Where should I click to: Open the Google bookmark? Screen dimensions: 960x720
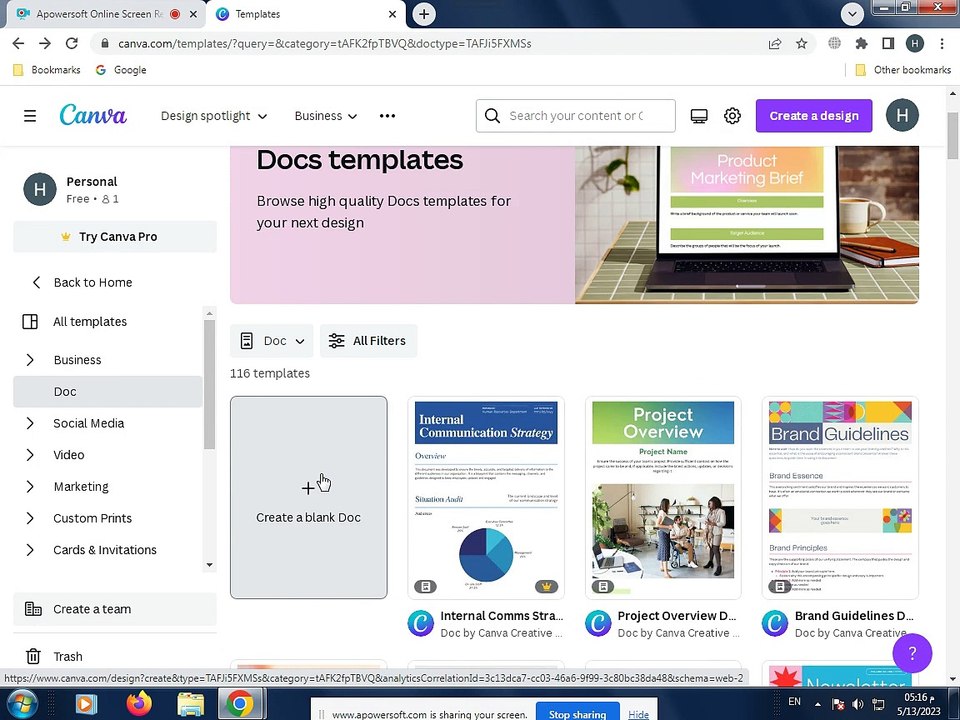tap(121, 70)
